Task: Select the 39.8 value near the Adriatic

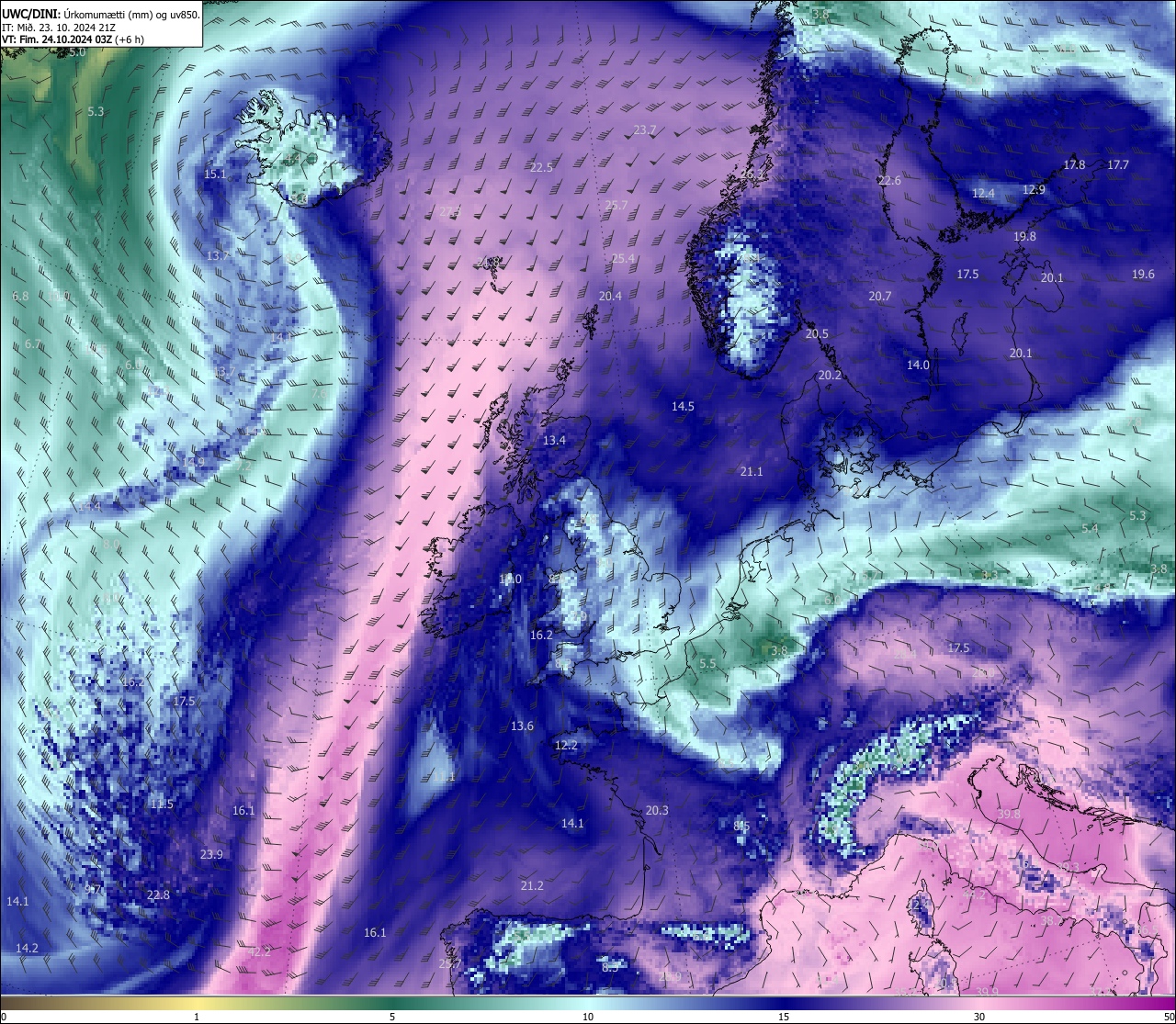Action: 1008,814
